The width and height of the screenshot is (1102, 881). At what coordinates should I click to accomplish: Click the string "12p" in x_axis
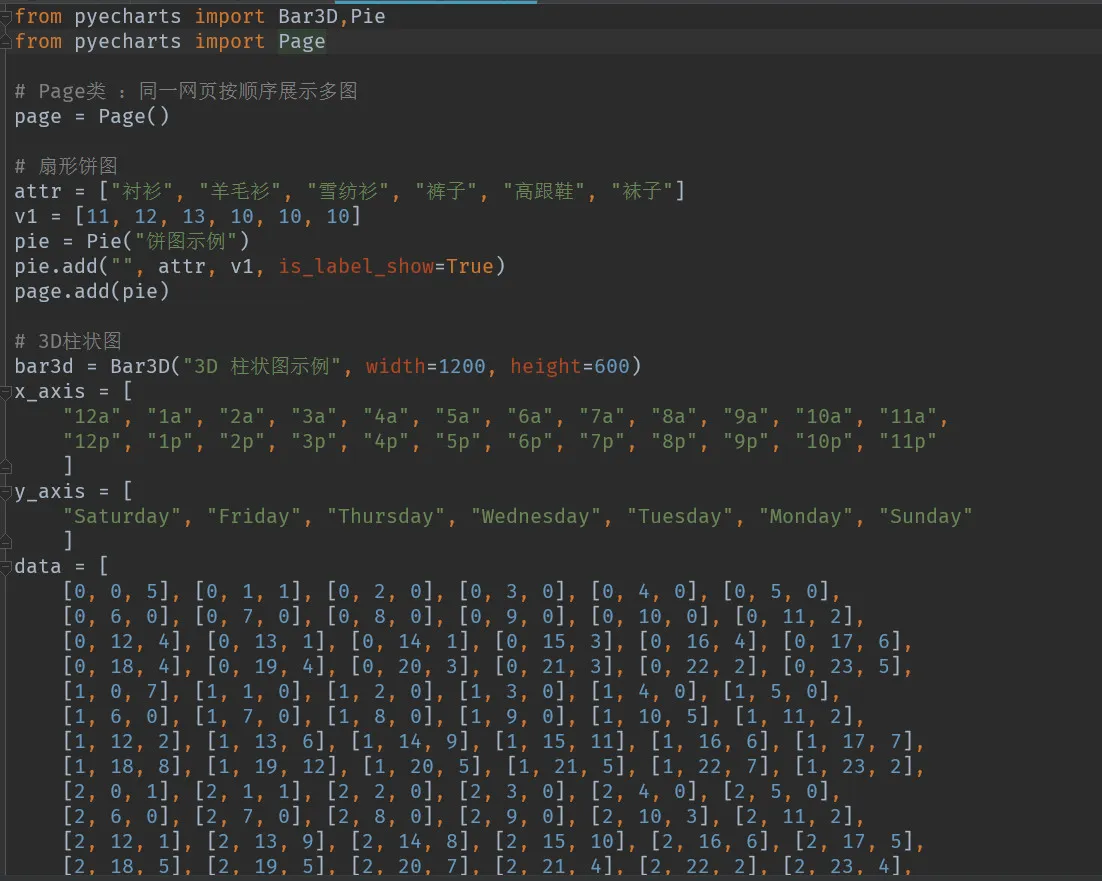click(x=92, y=441)
